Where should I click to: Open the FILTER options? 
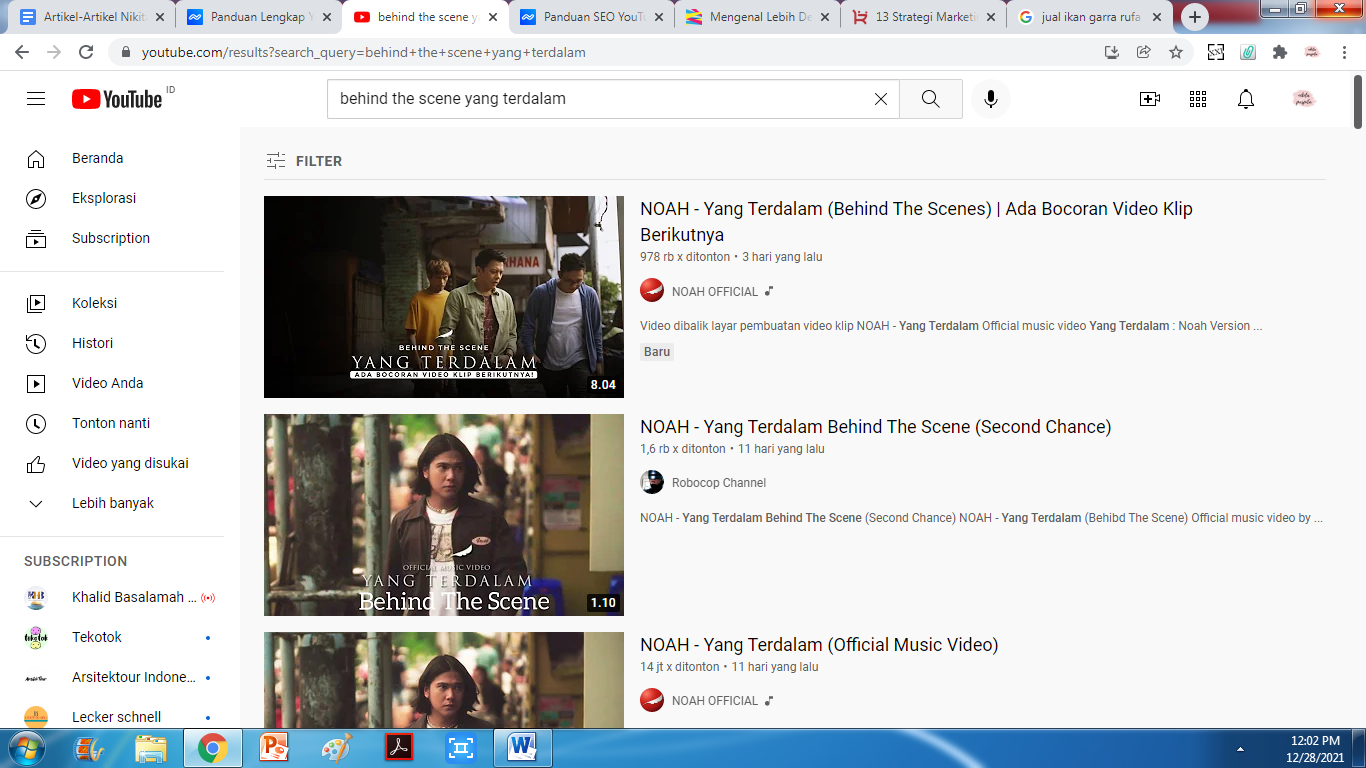tap(304, 161)
